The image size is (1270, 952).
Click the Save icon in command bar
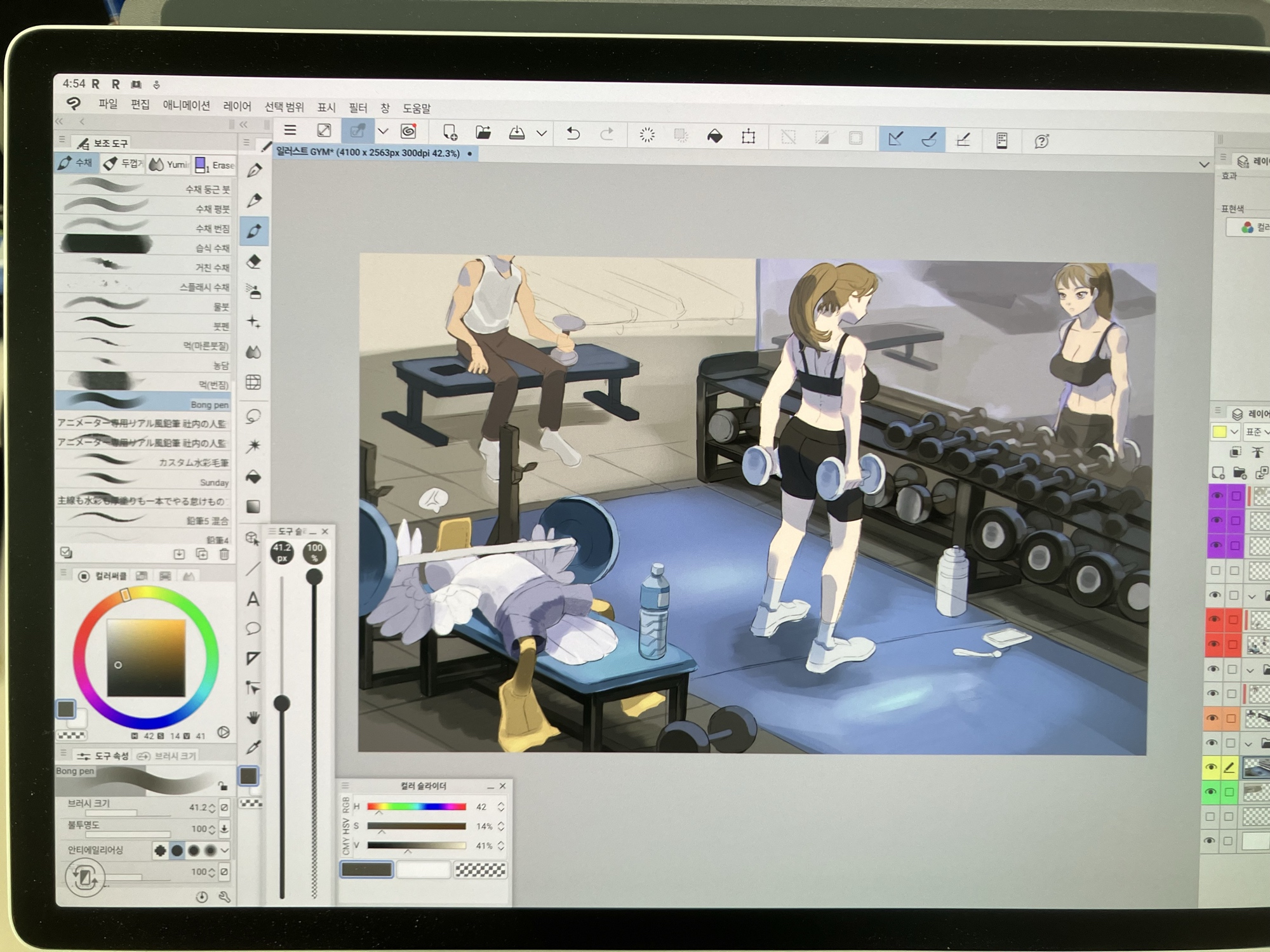[x=517, y=133]
